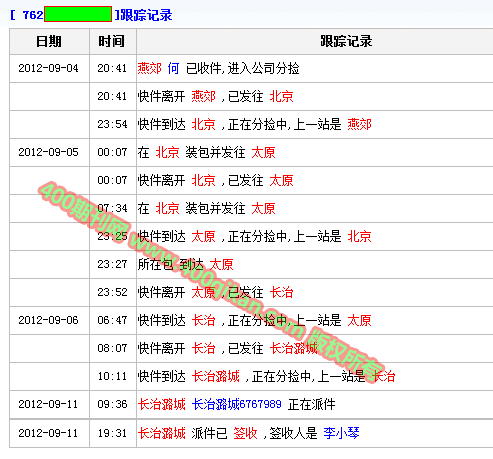The image size is (493, 459).
Task: Click the 2012-09-04 date cell
Action: [x=48, y=68]
